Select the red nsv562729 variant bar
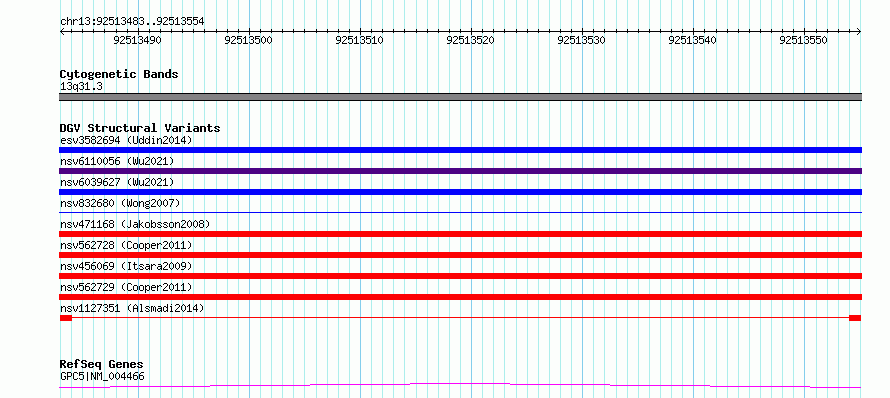The image size is (890, 398). tap(460, 297)
